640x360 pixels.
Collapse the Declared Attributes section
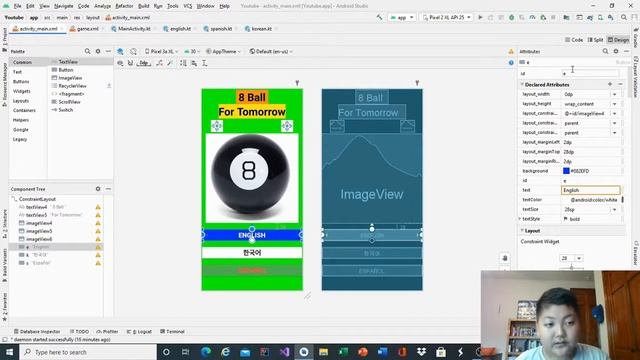(x=522, y=84)
